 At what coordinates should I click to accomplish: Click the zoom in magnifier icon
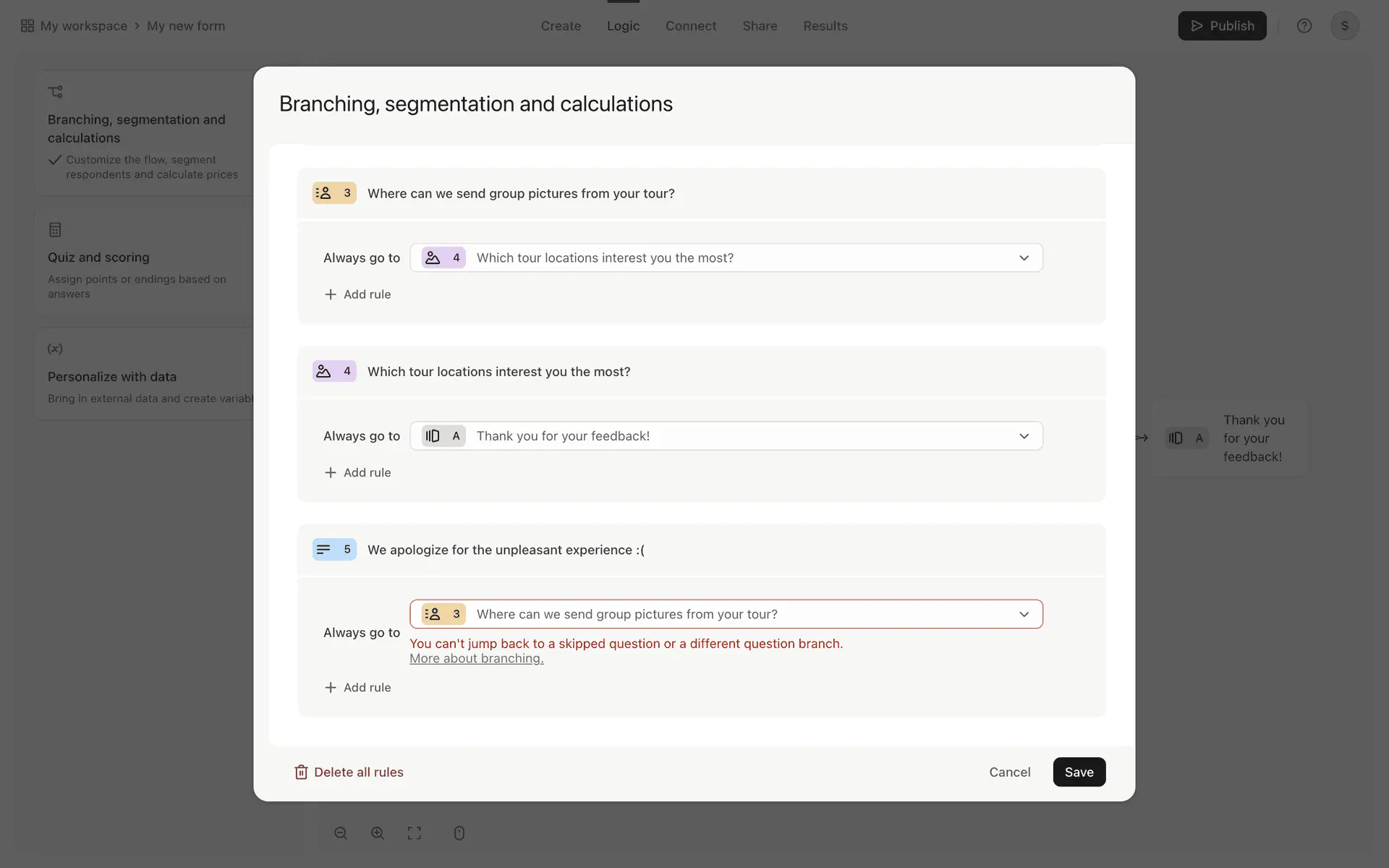pos(378,833)
